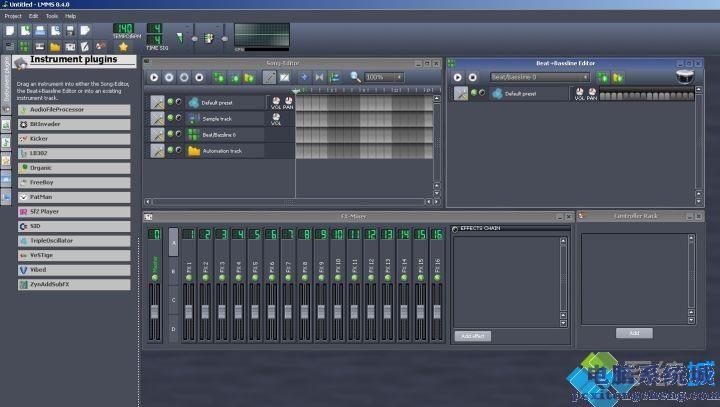Open track operations for Beat/Bassline 0 track

[157, 135]
